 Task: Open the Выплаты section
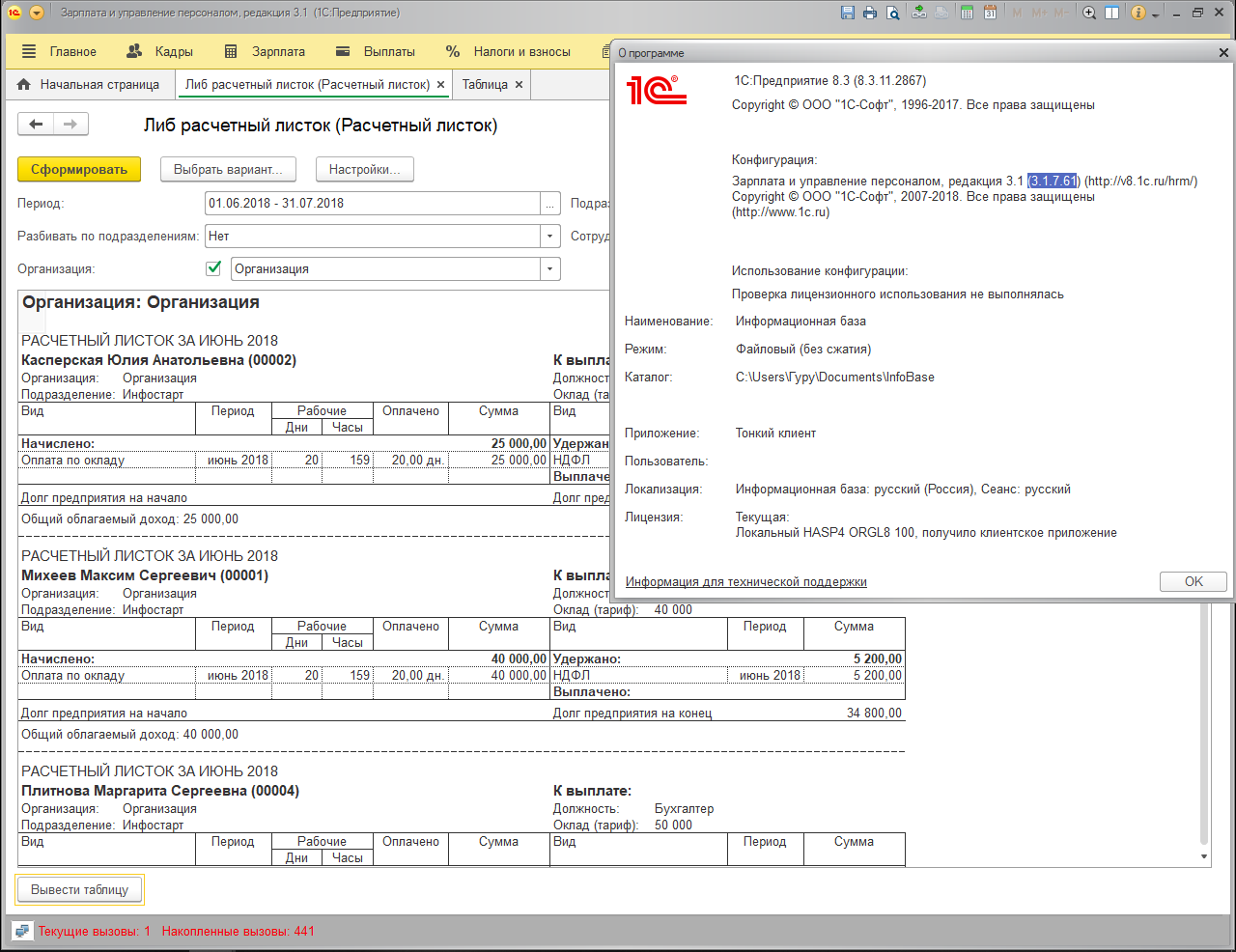(376, 51)
